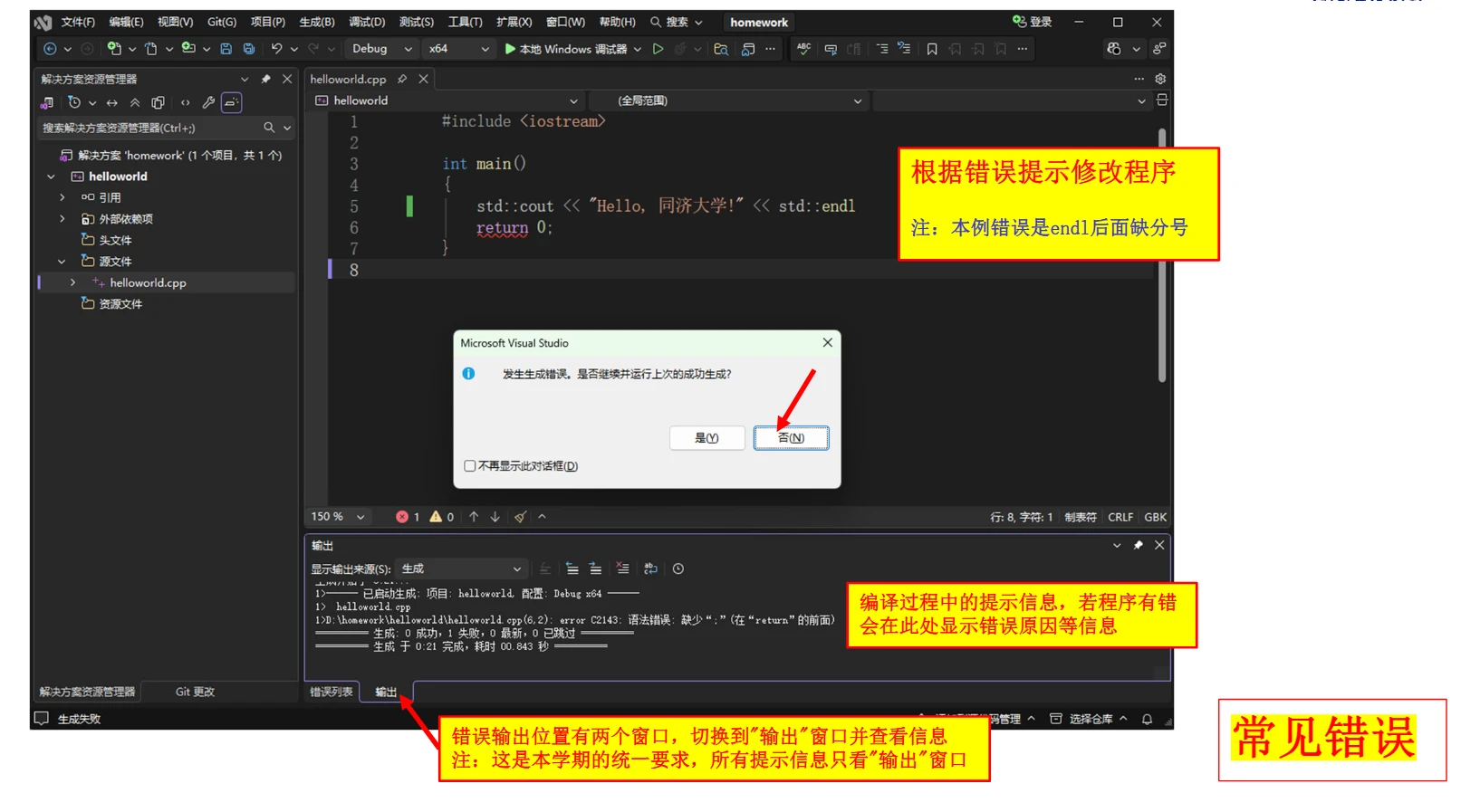This screenshot has height=812, width=1461.
Task: Open the 150 % zoom dropdown
Action: 338,517
